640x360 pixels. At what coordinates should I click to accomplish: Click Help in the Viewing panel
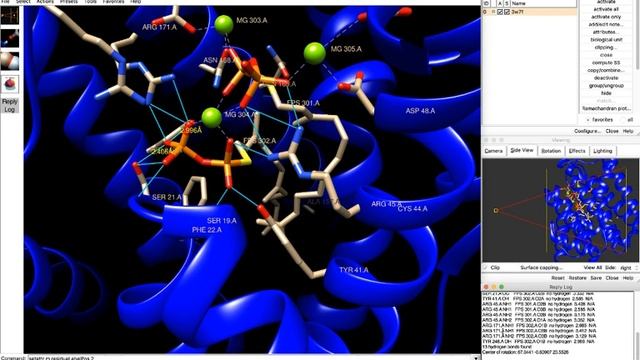click(x=628, y=278)
